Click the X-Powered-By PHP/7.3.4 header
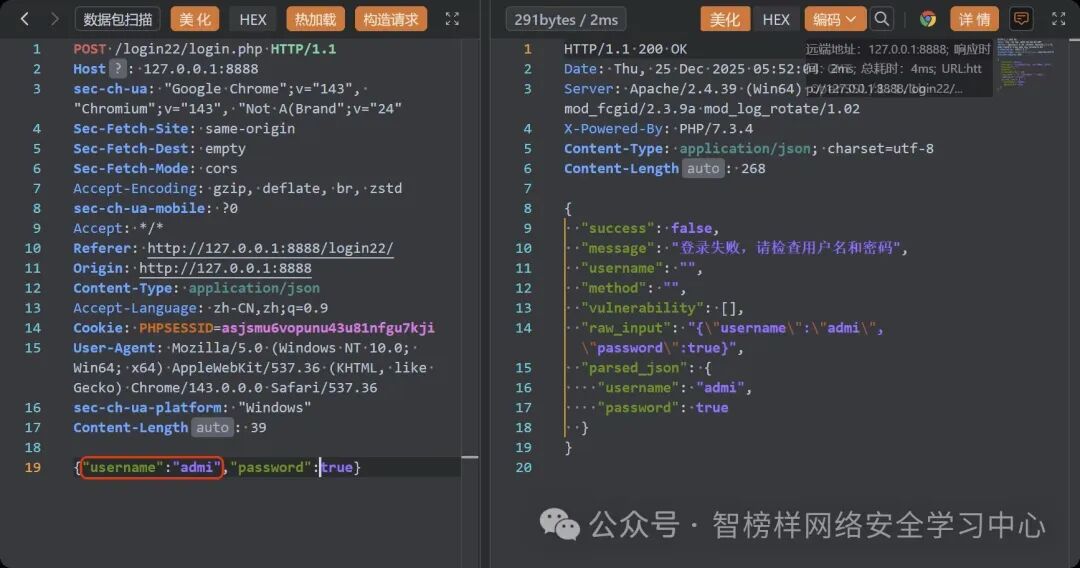 [x=658, y=129]
